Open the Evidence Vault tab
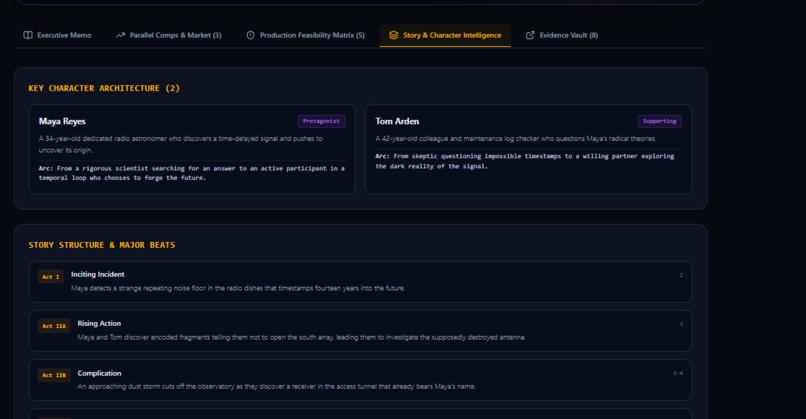806x419 pixels. tap(562, 35)
